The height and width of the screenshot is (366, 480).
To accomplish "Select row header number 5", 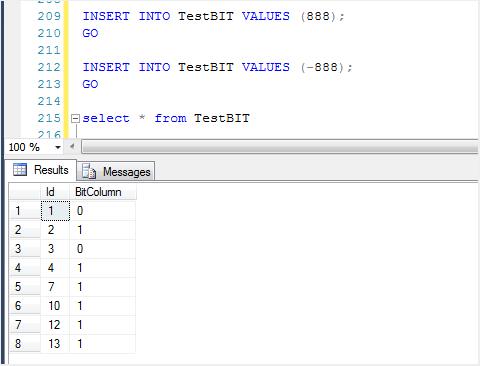I will pos(25,287).
